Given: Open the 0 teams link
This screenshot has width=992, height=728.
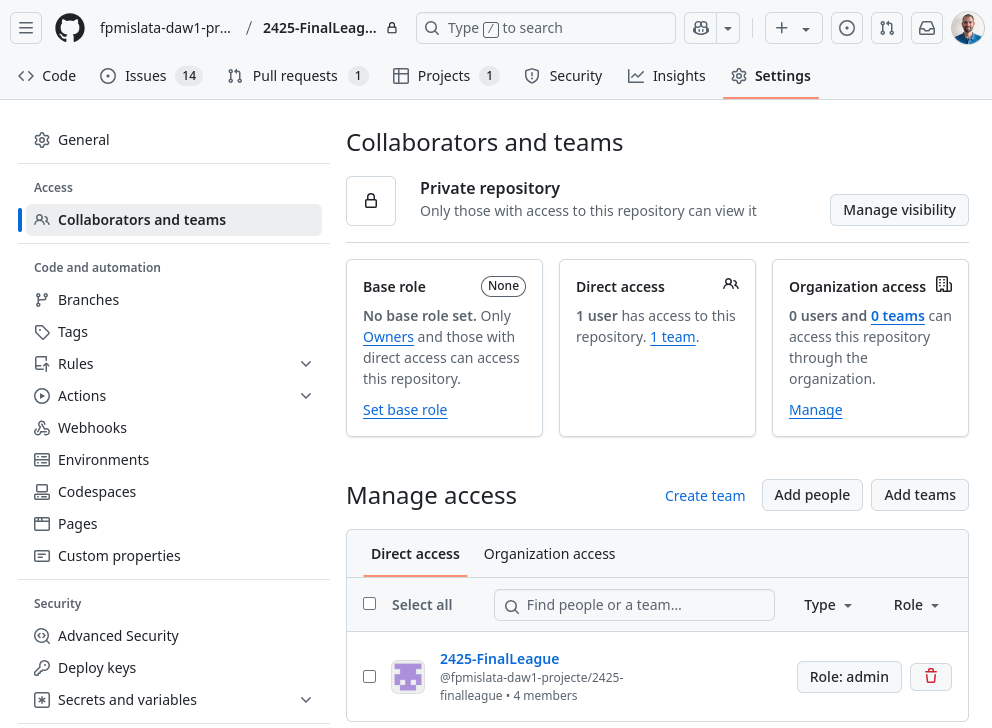Looking at the screenshot, I should [x=898, y=316].
